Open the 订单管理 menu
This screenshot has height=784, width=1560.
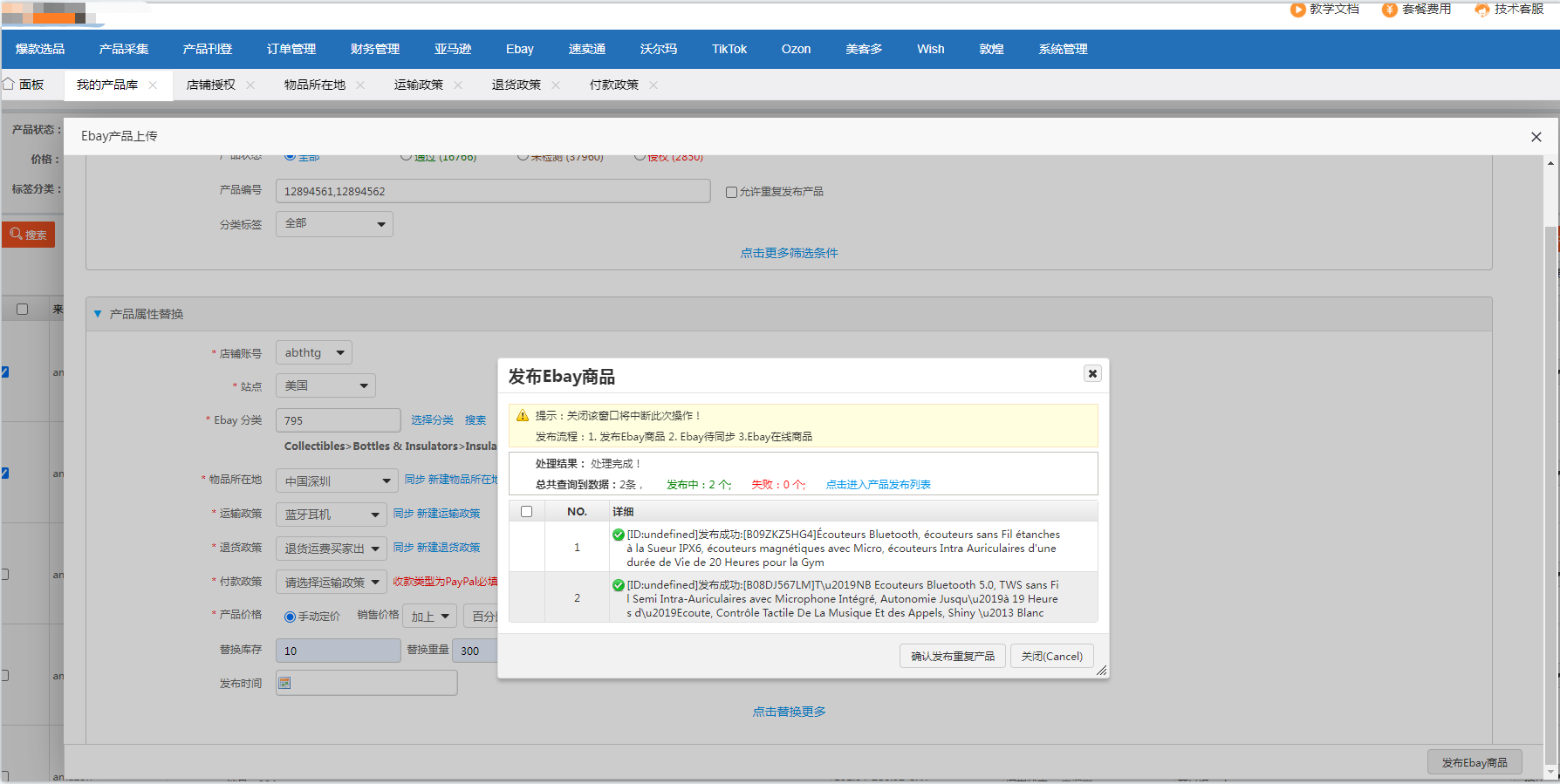(291, 49)
